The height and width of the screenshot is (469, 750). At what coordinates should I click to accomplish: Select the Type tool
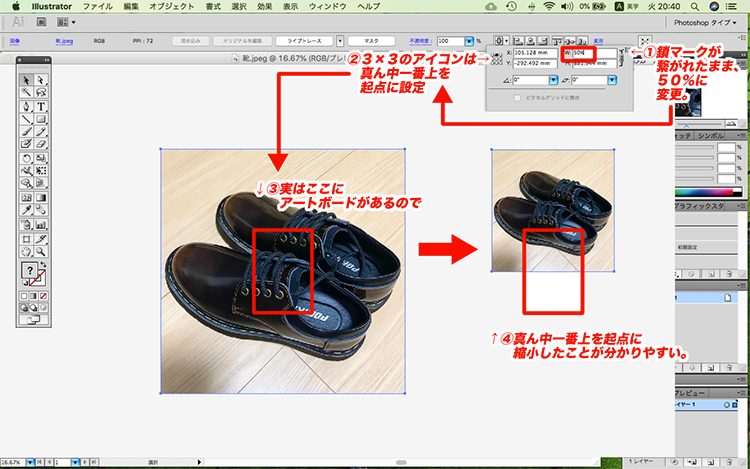42,106
